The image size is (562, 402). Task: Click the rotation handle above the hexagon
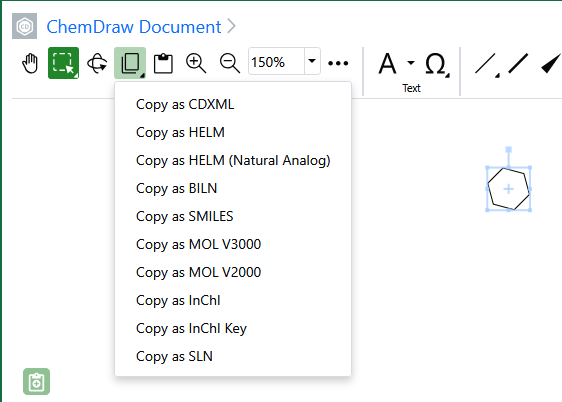pyautogui.click(x=508, y=149)
